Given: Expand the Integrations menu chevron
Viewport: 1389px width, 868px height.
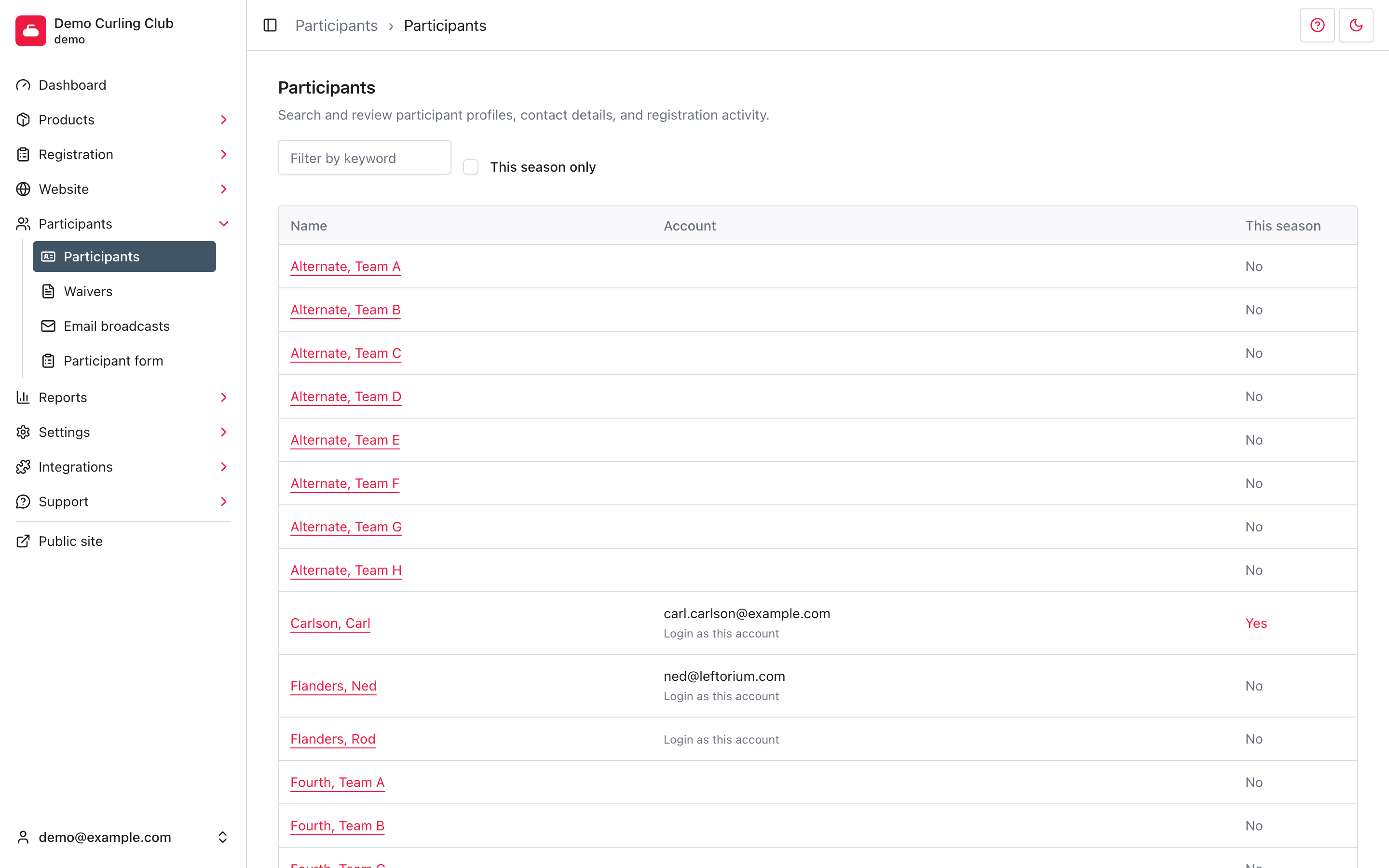Looking at the screenshot, I should (224, 467).
